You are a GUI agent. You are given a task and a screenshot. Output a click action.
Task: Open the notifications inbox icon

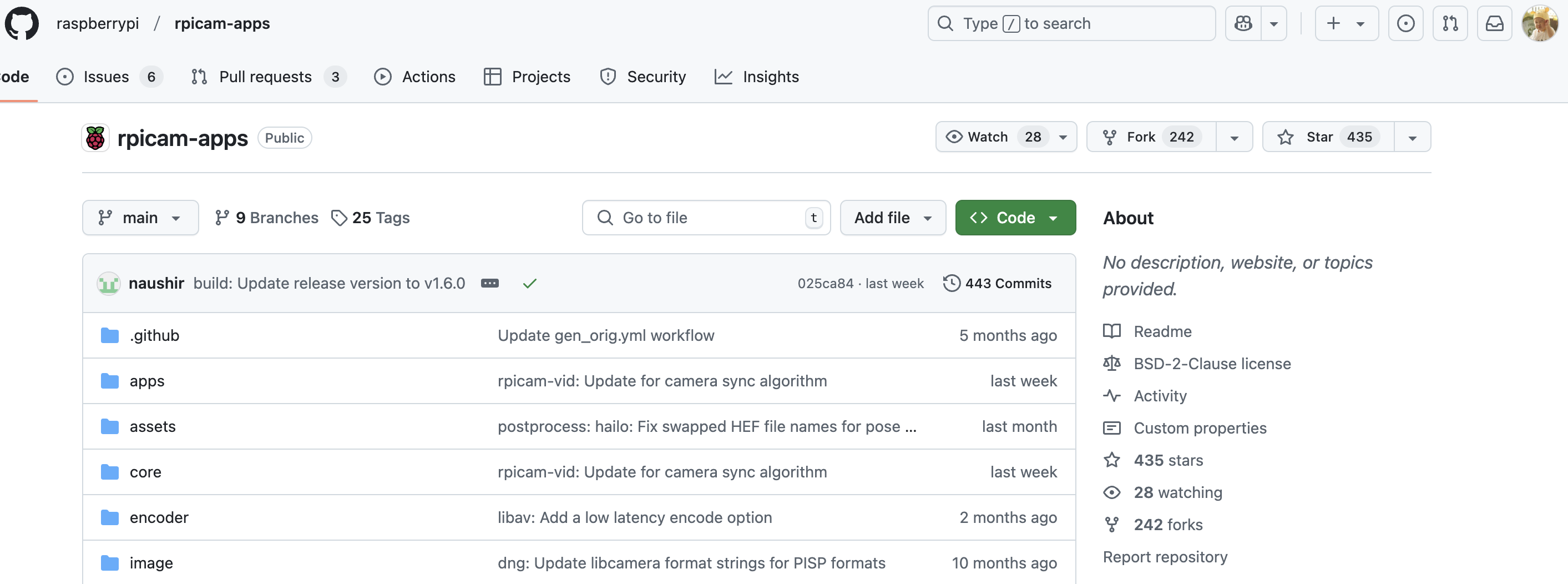tap(1494, 24)
